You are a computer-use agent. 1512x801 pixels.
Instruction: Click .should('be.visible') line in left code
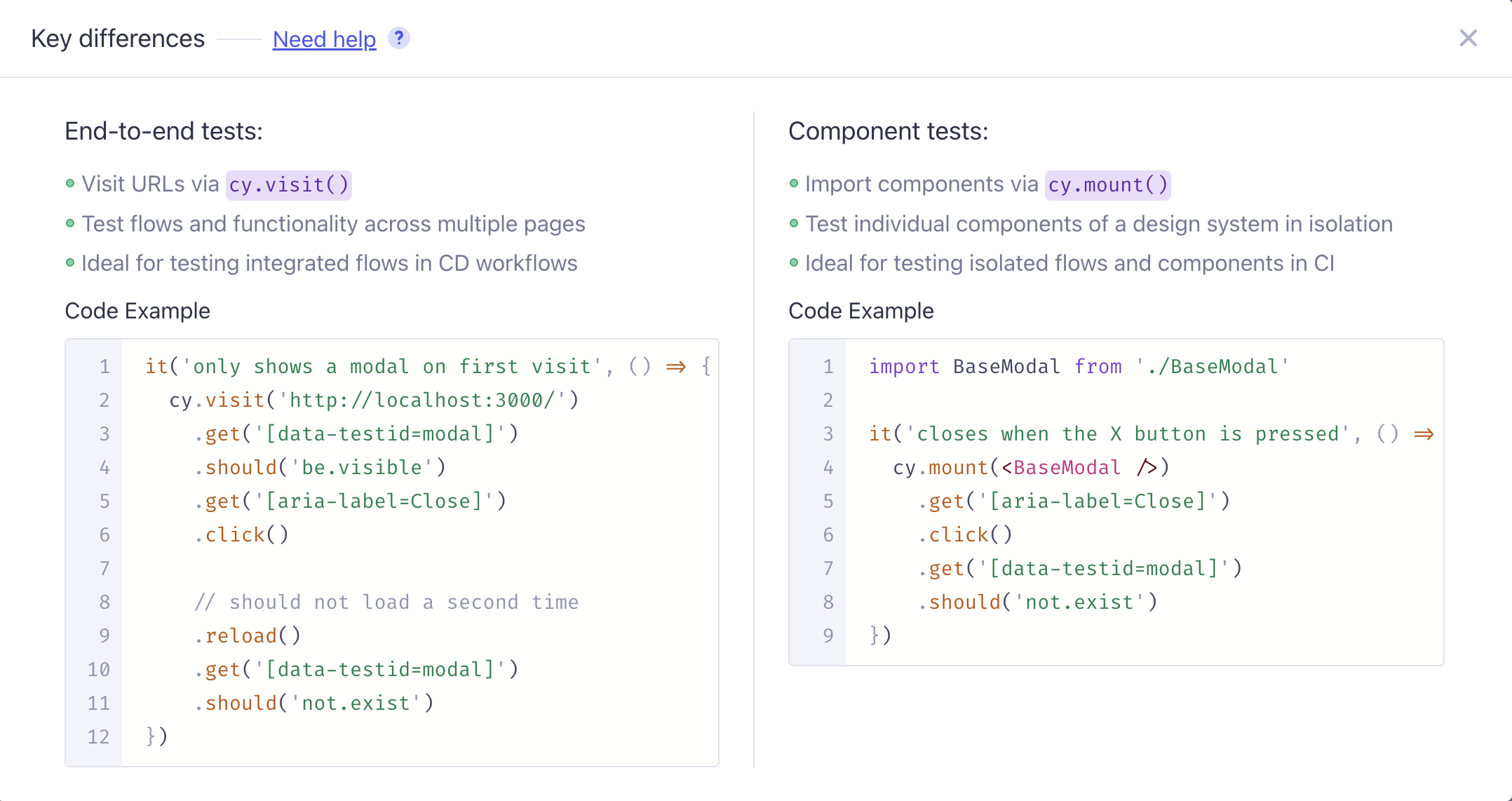pyautogui.click(x=320, y=468)
